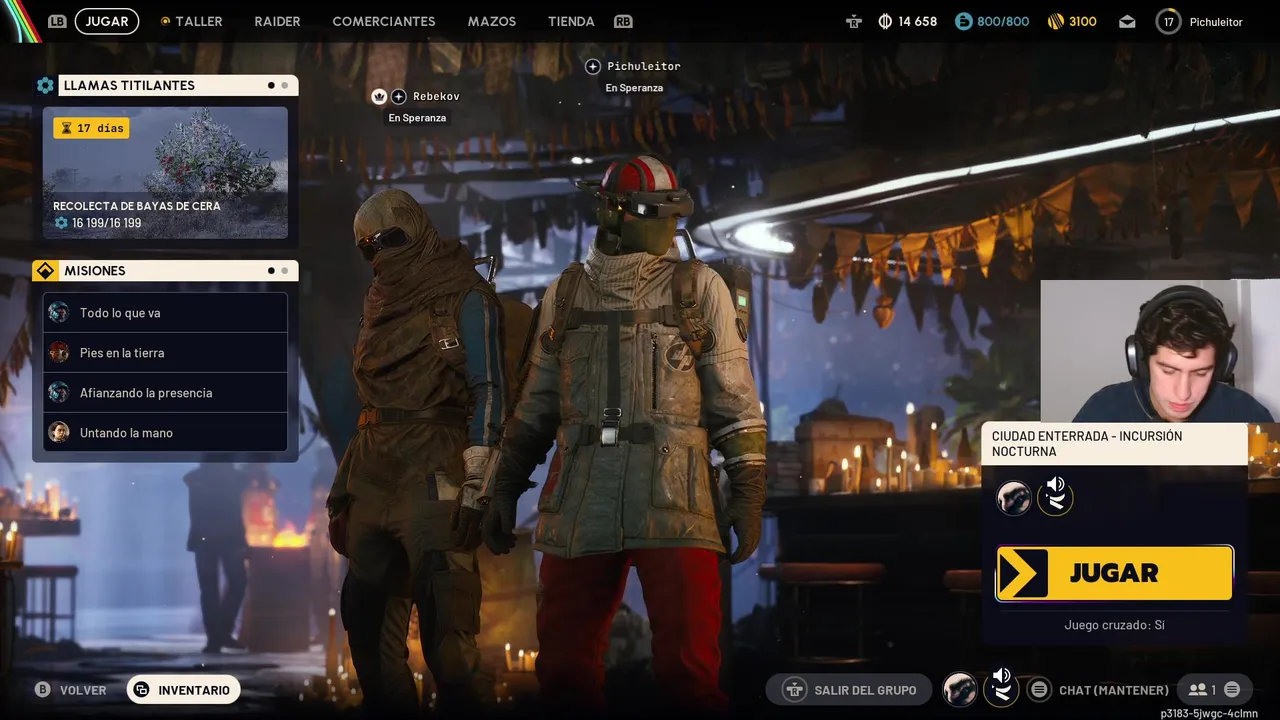
Task: Click the right-stick icon in the top bar
Action: click(x=853, y=21)
